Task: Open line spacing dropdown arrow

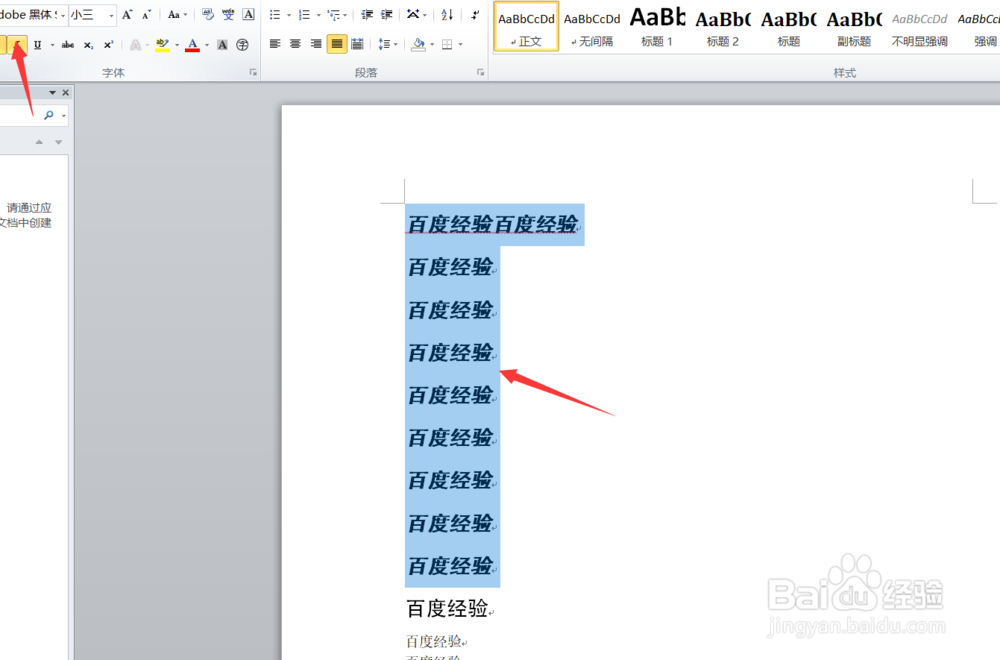Action: point(396,44)
